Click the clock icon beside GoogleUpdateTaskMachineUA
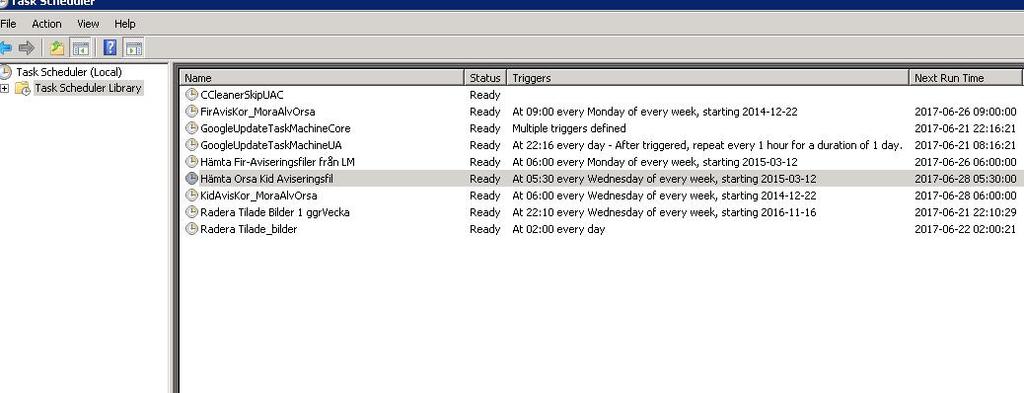 point(191,145)
